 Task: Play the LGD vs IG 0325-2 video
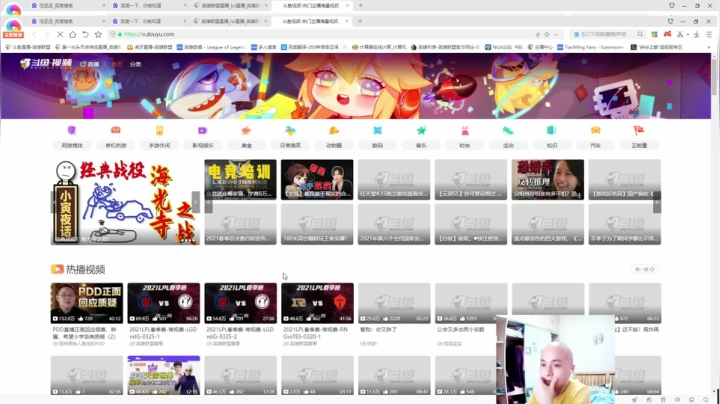click(241, 303)
